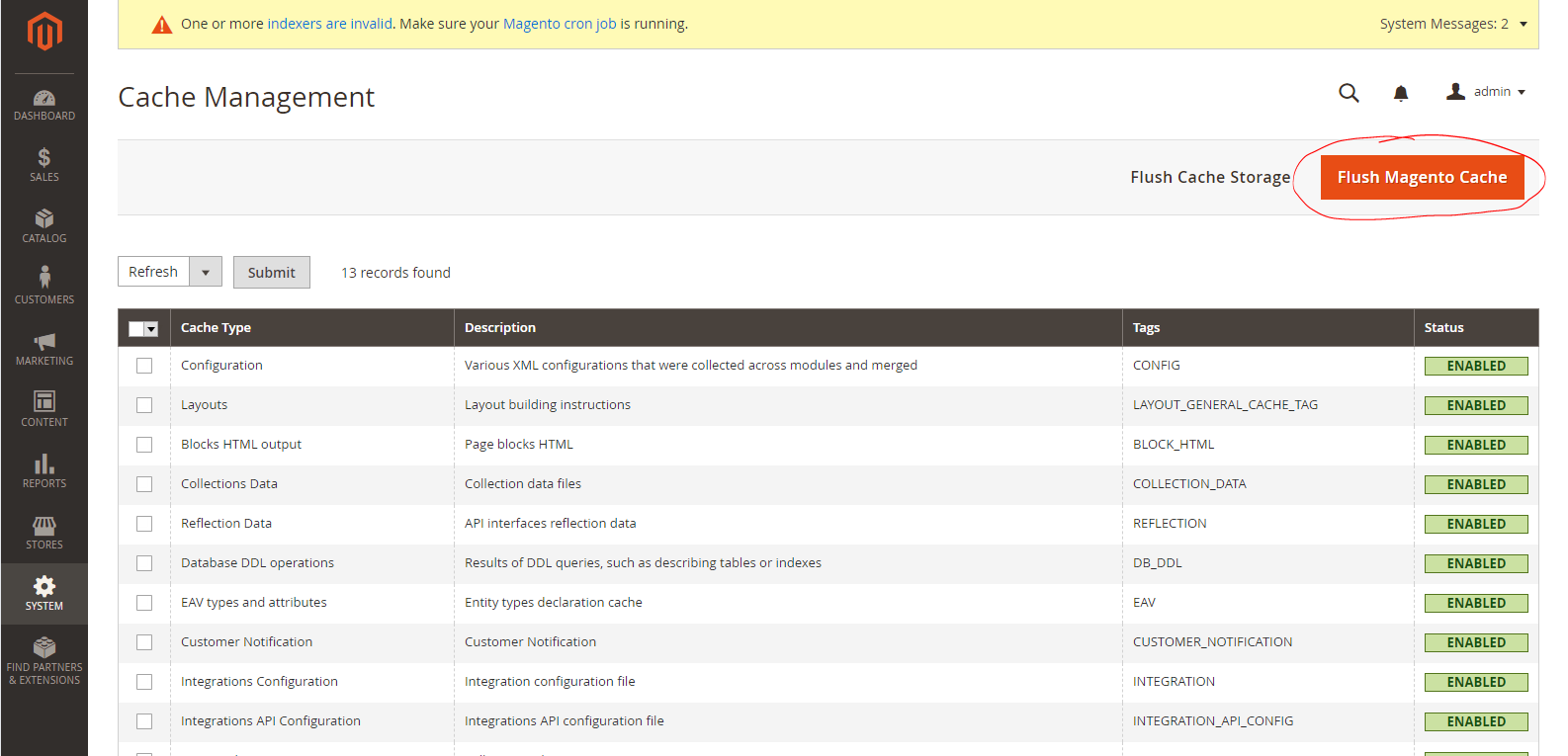Check the Layouts cache checkbox

144,405
